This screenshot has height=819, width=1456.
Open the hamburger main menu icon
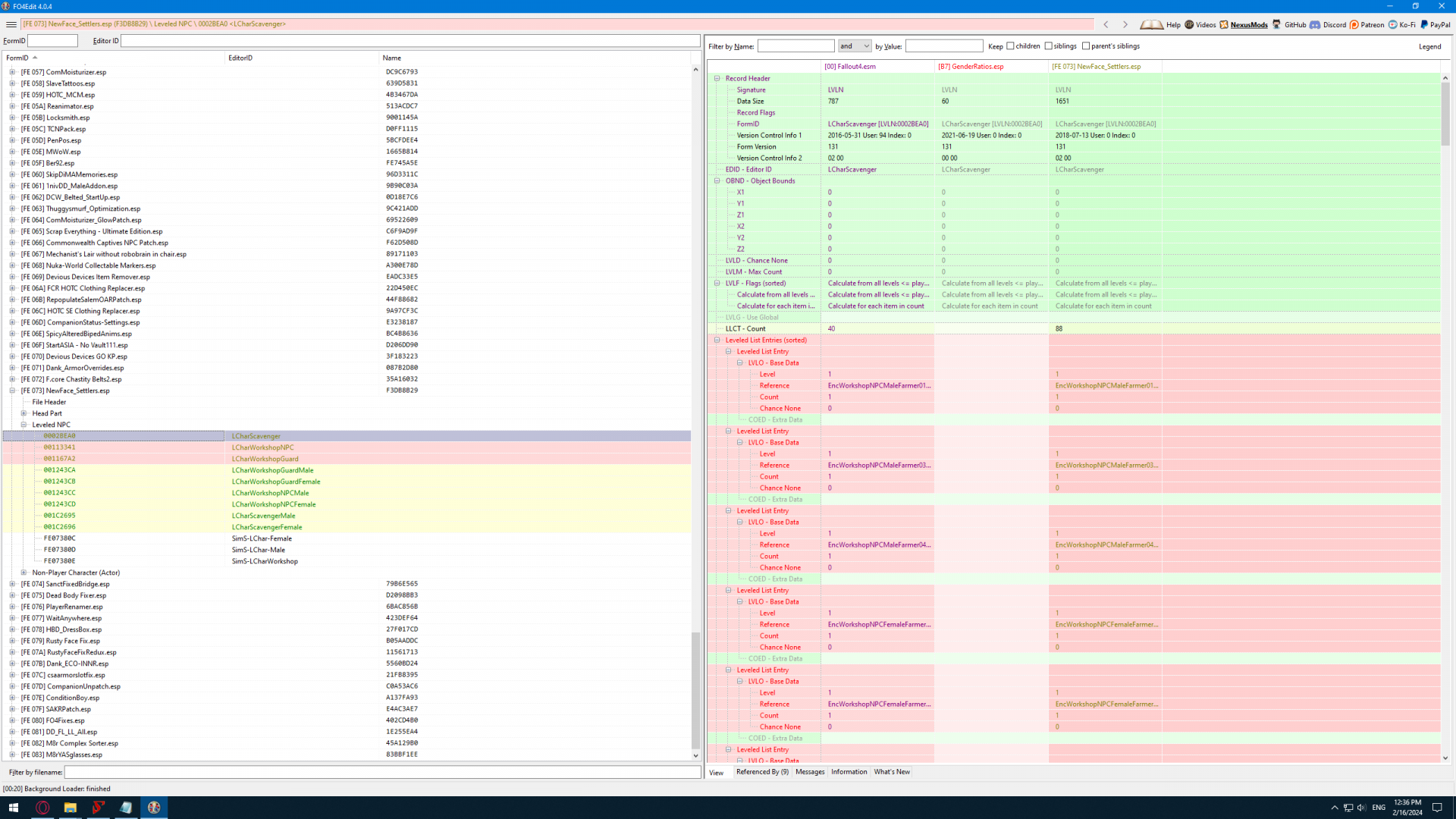(x=11, y=24)
